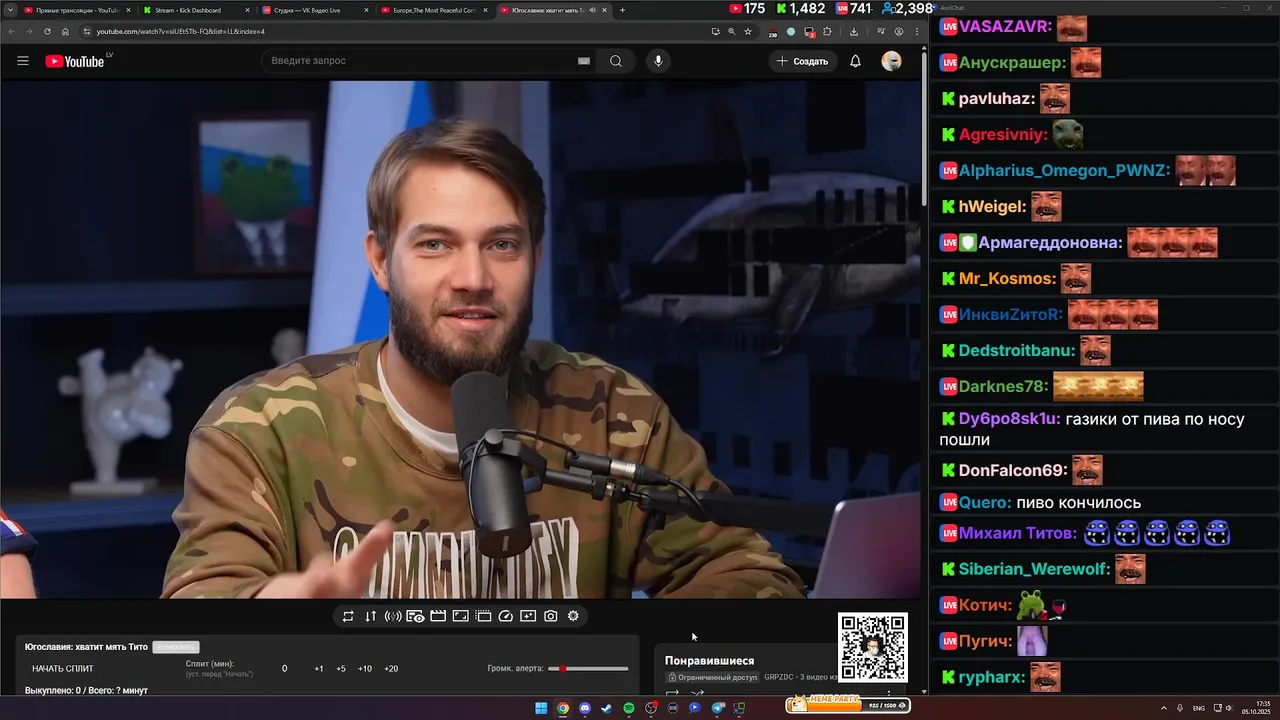This screenshot has width=1280, height=720.
Task: Click the Kick viewer count 1,482
Action: [800, 9]
